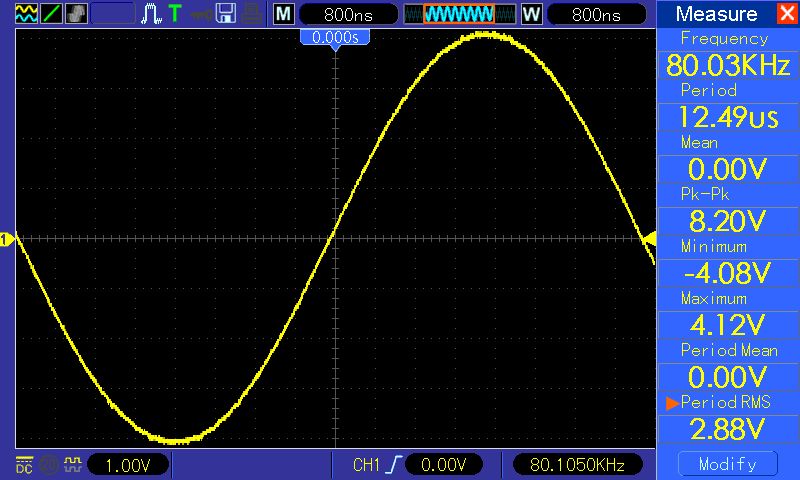Screen dimensions: 800x480
Task: Click the CH1 trigger source label
Action: click(366, 465)
